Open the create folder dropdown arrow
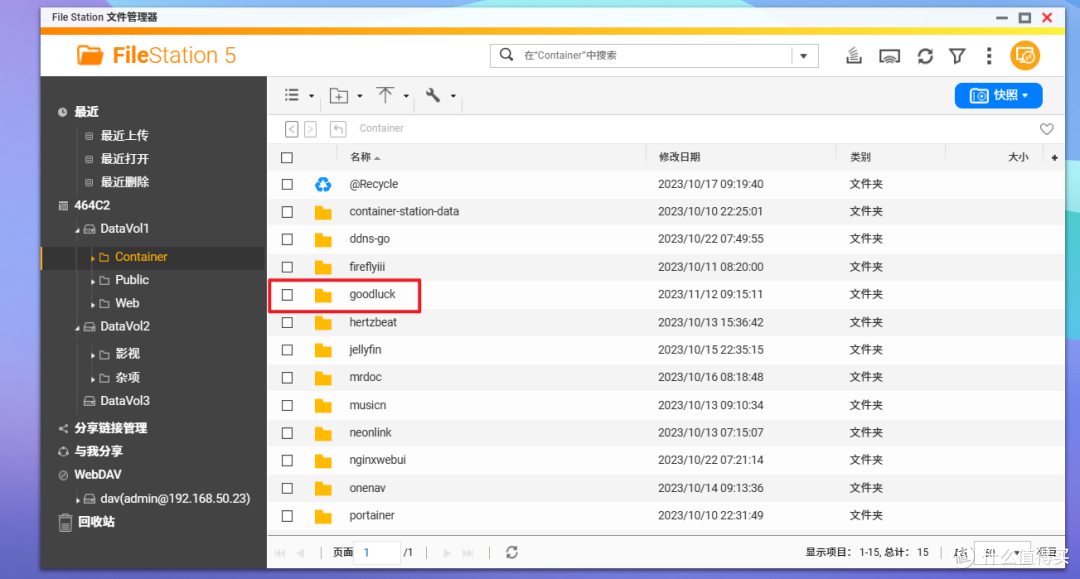Screen dimensions: 1080x579 360,96
